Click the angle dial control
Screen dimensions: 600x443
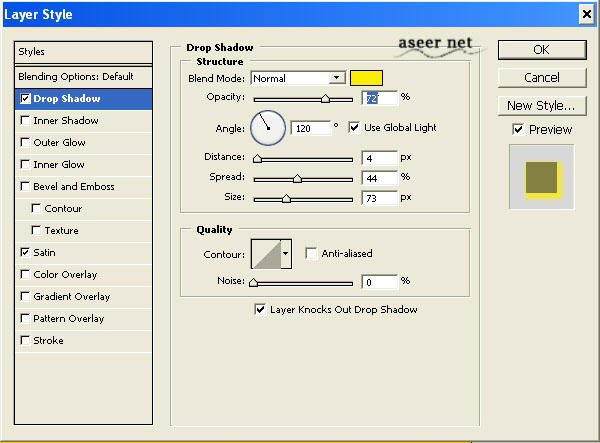point(268,128)
